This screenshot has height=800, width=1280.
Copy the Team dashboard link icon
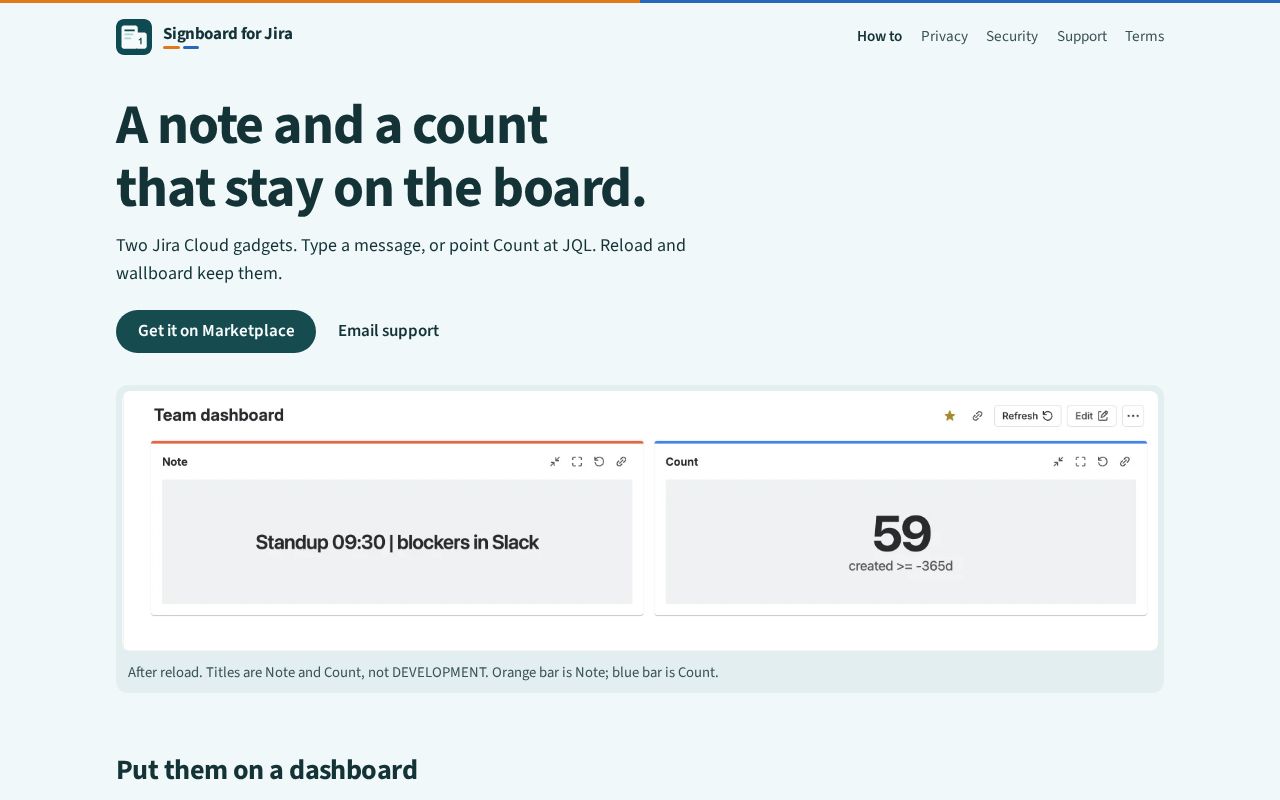tap(977, 416)
